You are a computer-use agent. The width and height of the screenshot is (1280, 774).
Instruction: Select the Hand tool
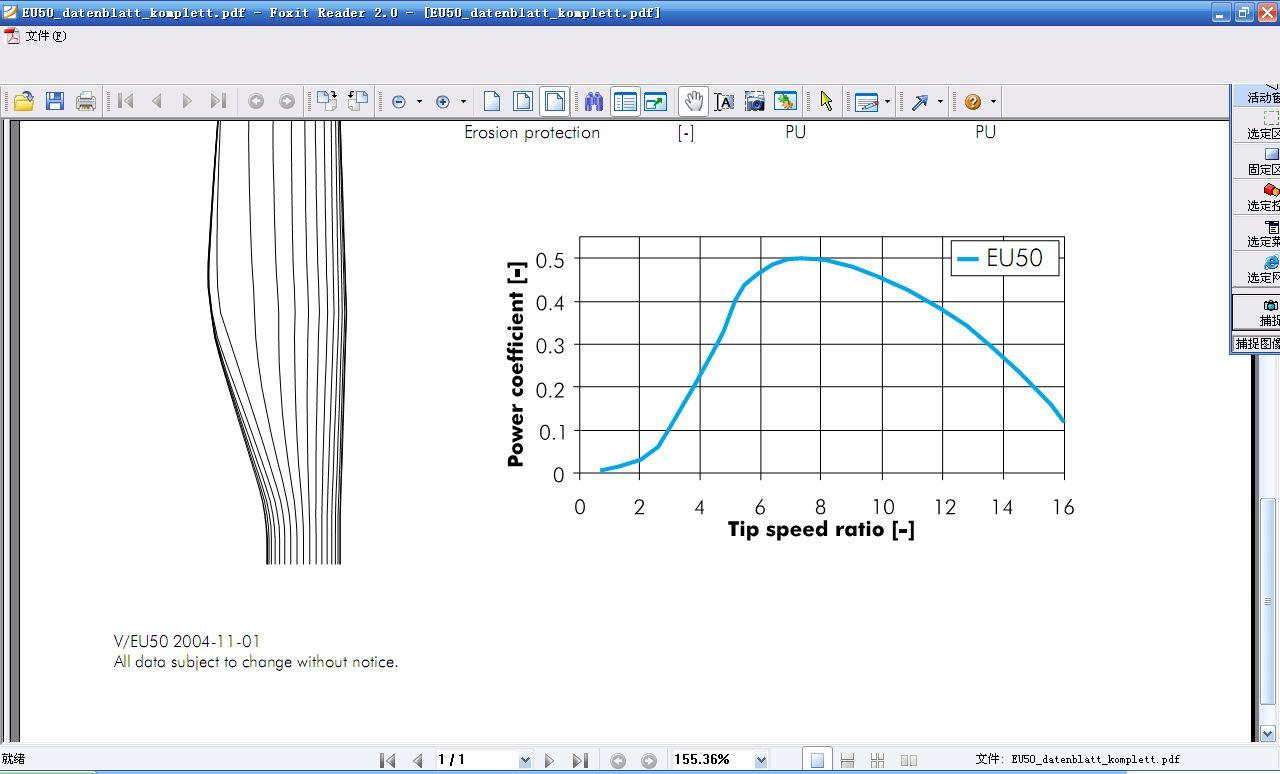point(692,101)
